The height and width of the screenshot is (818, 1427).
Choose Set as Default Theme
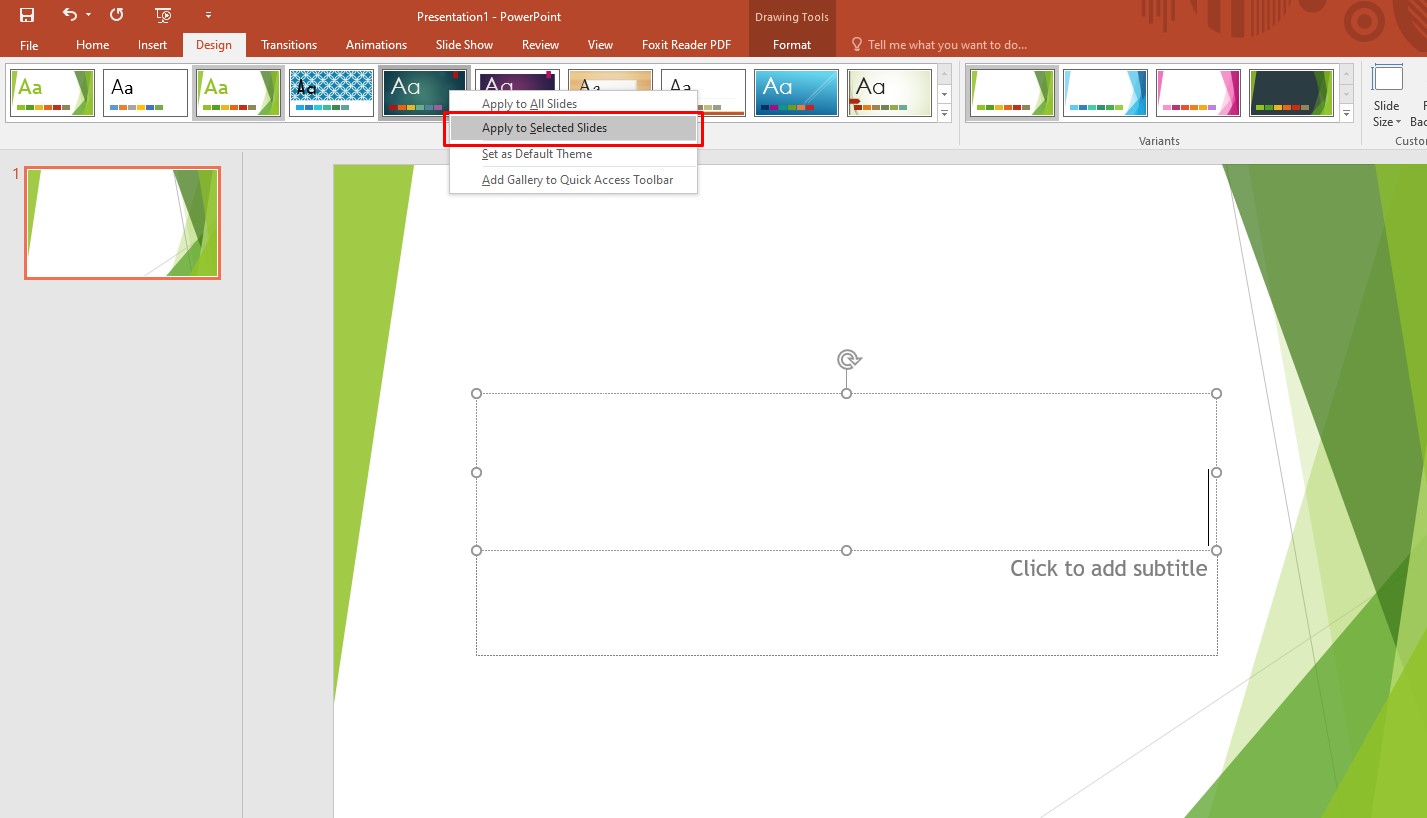537,154
